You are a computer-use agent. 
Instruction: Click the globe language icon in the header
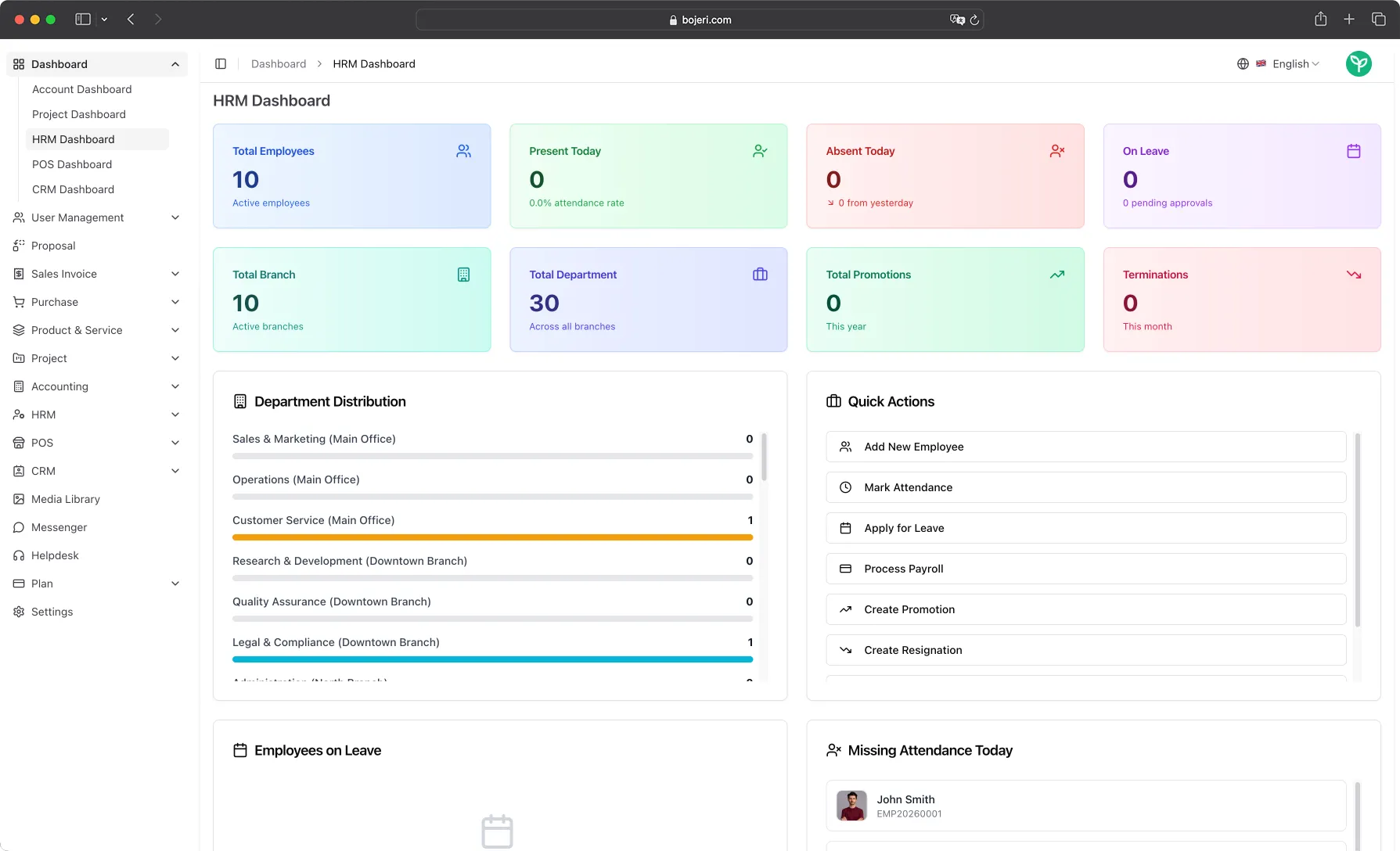[1243, 63]
